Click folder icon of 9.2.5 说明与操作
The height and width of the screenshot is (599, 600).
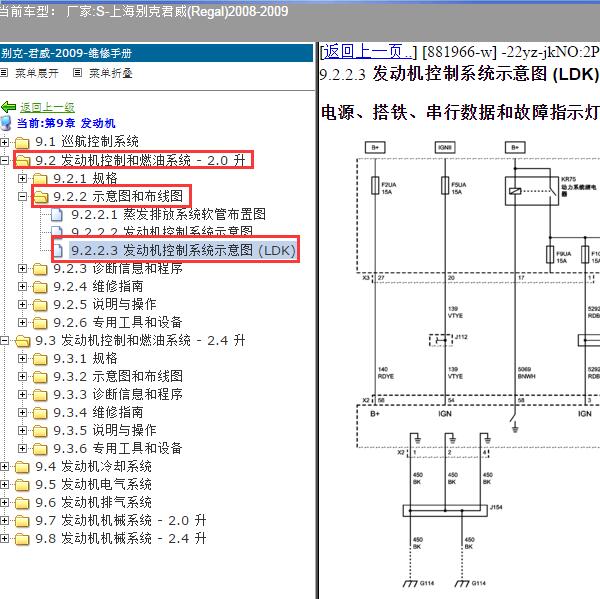click(40, 305)
